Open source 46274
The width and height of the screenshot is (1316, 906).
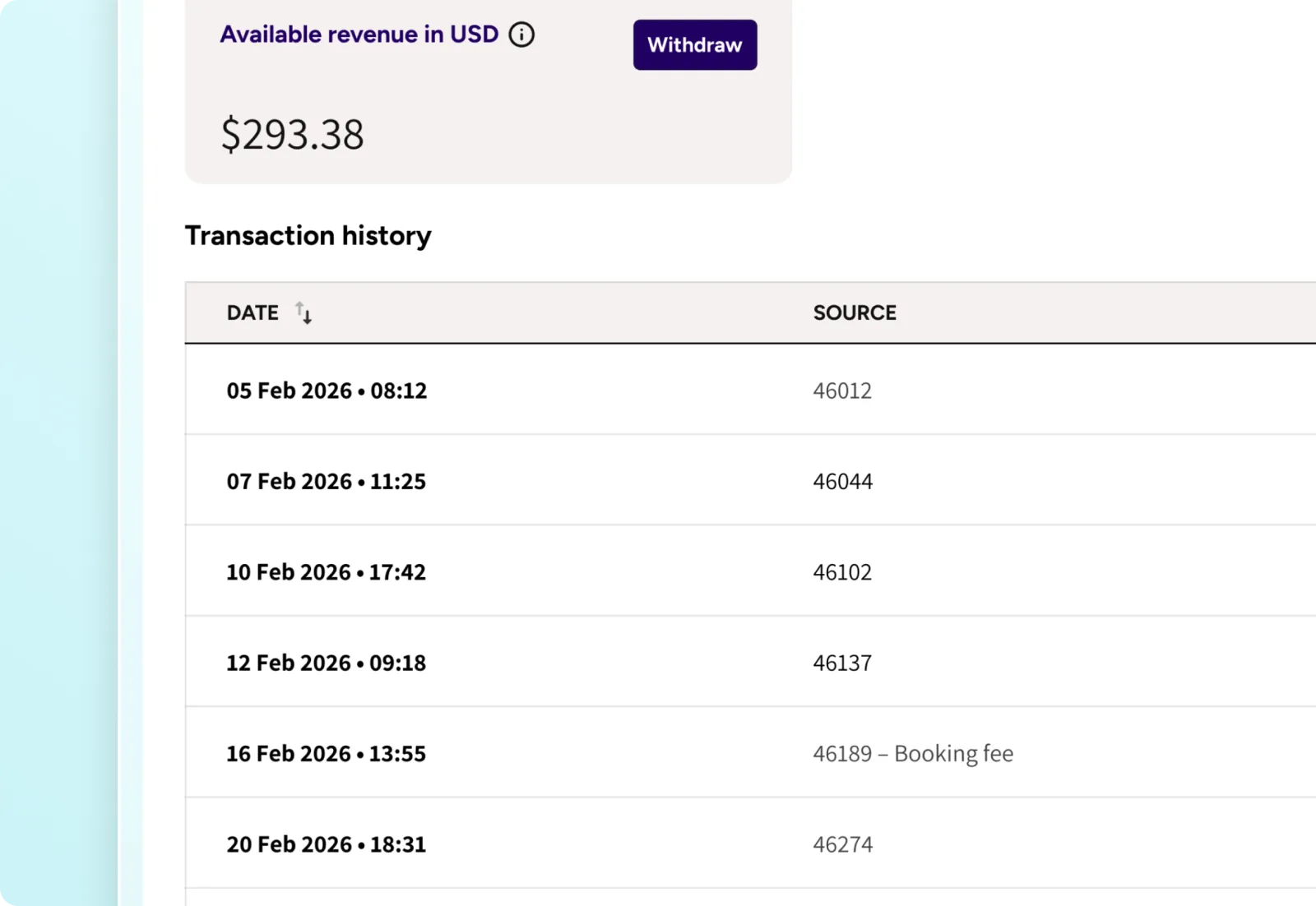pos(842,844)
